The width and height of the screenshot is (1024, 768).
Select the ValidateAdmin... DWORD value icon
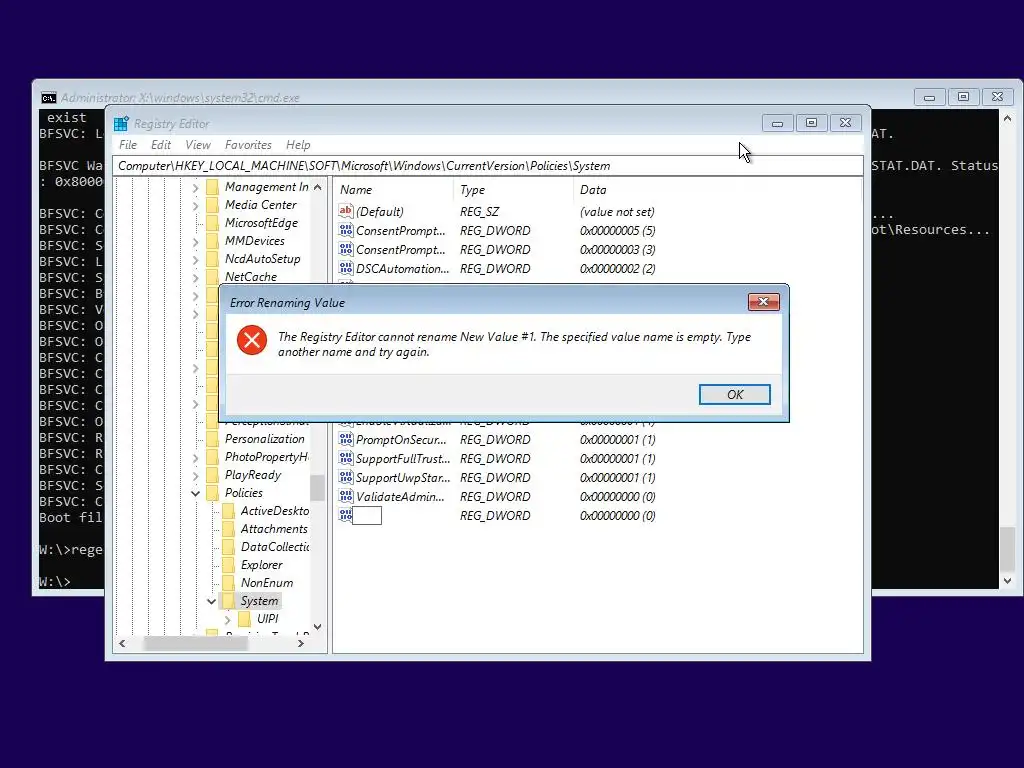pos(345,496)
